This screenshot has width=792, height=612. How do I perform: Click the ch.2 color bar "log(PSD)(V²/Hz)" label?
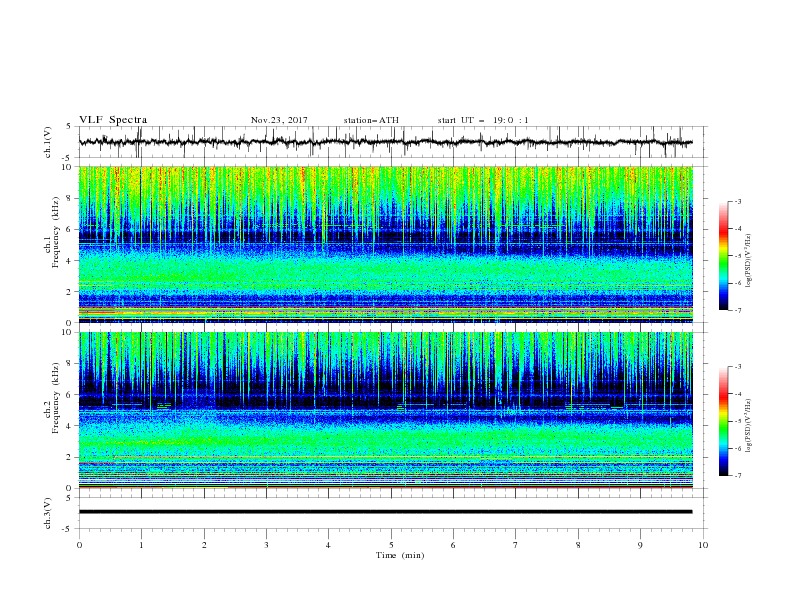[748, 425]
